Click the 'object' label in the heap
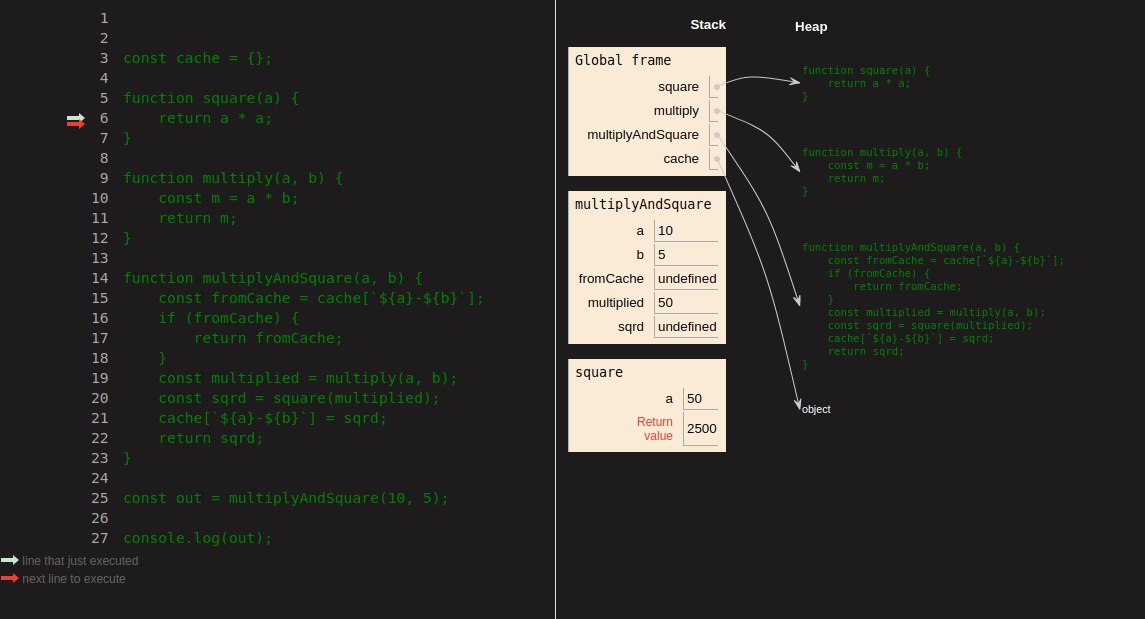The width and height of the screenshot is (1145, 619). pos(816,410)
